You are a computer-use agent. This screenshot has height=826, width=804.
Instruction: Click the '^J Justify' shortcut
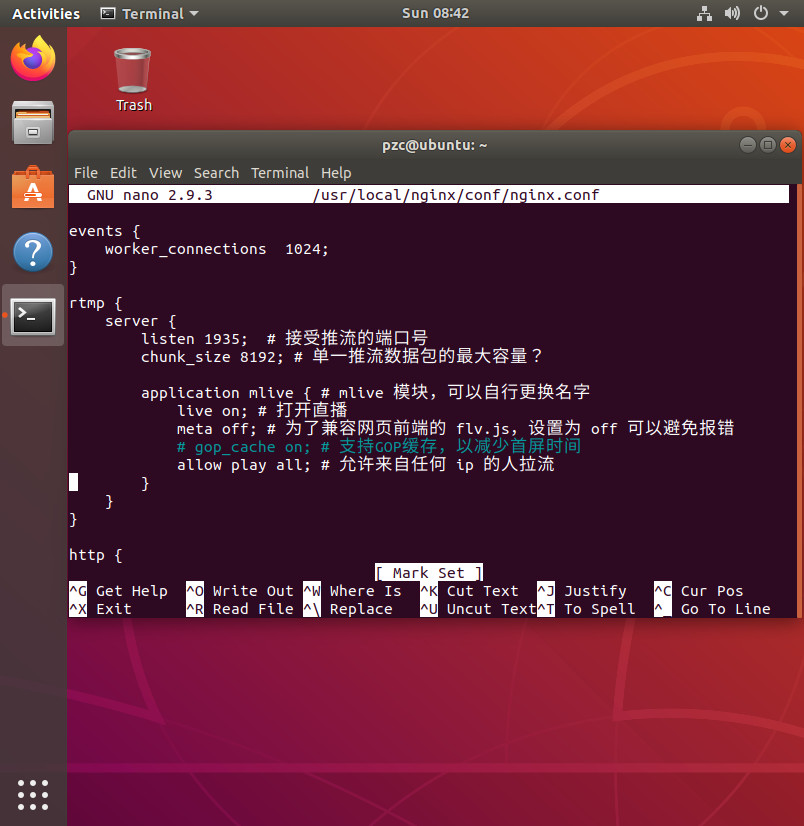582,591
